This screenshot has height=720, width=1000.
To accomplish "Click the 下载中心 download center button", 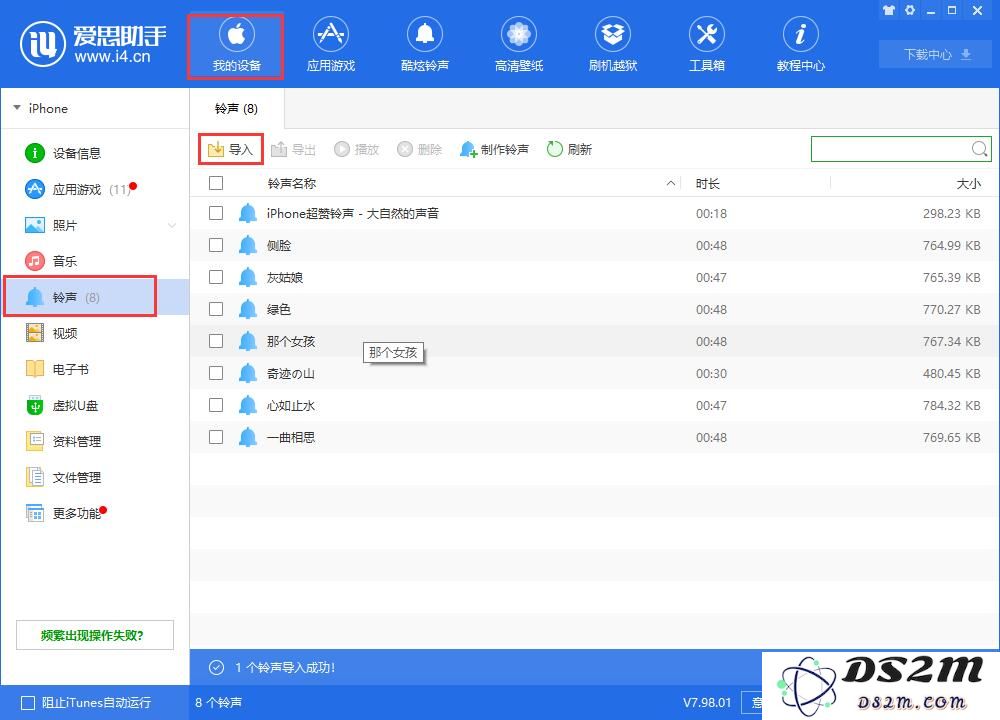I will [936, 54].
